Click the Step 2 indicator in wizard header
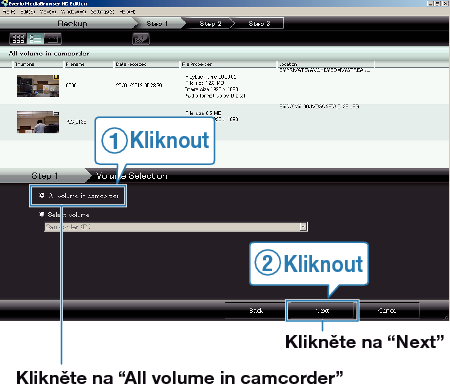 (x=210, y=23)
